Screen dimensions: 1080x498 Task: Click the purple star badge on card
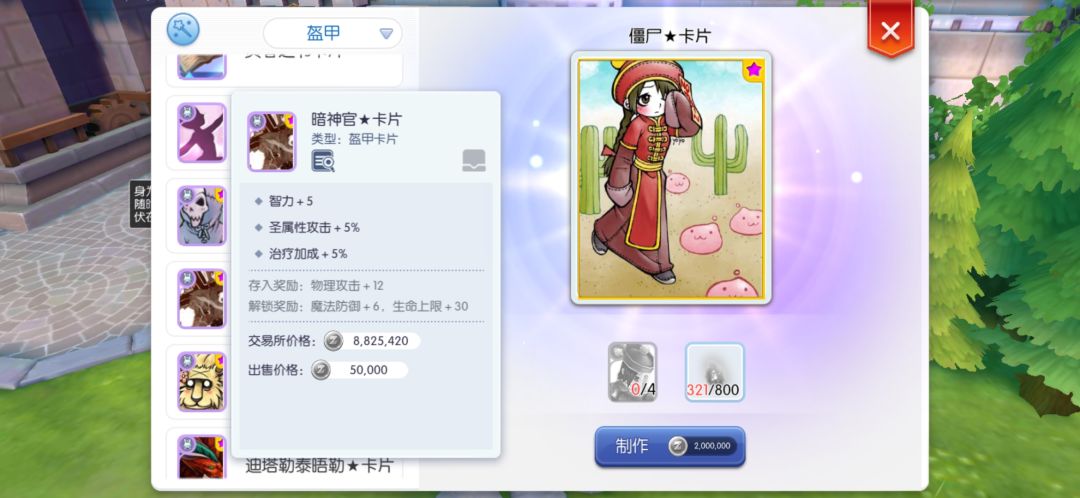pos(752,70)
